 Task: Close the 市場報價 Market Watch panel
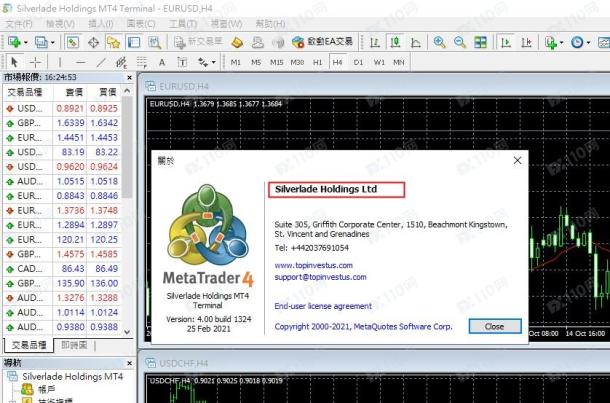[130, 78]
